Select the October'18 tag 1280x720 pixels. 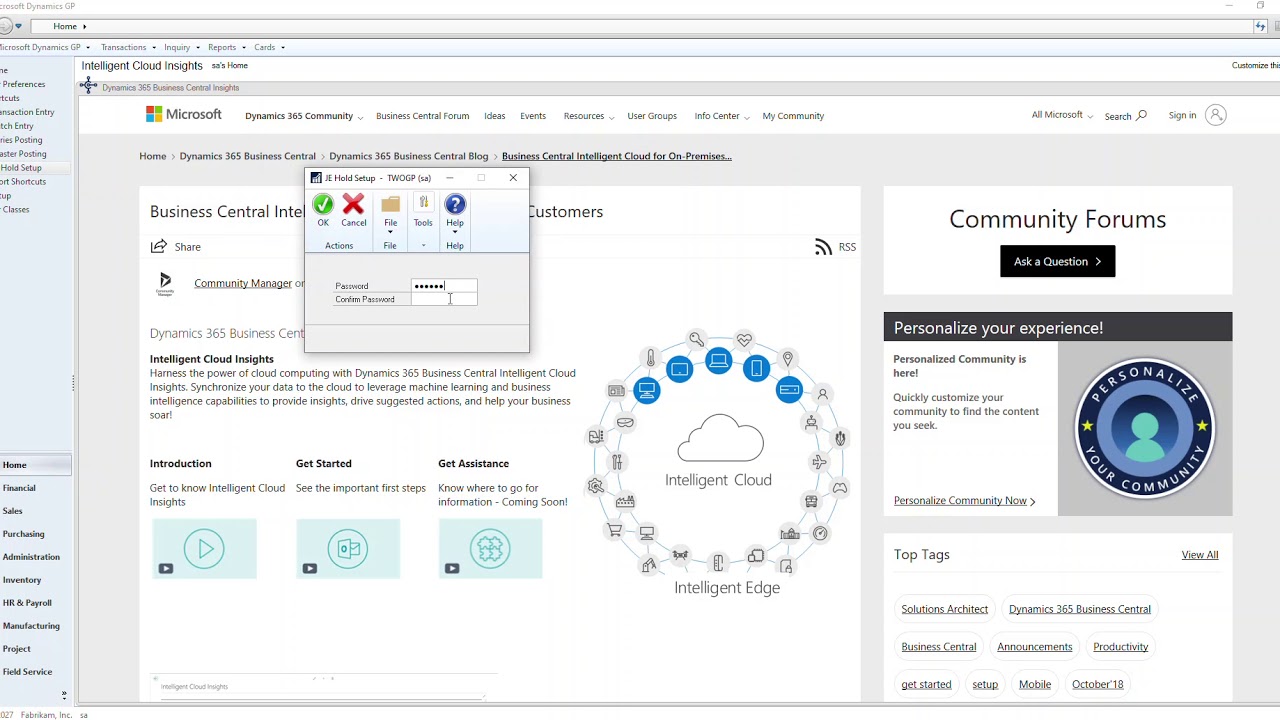click(1097, 685)
